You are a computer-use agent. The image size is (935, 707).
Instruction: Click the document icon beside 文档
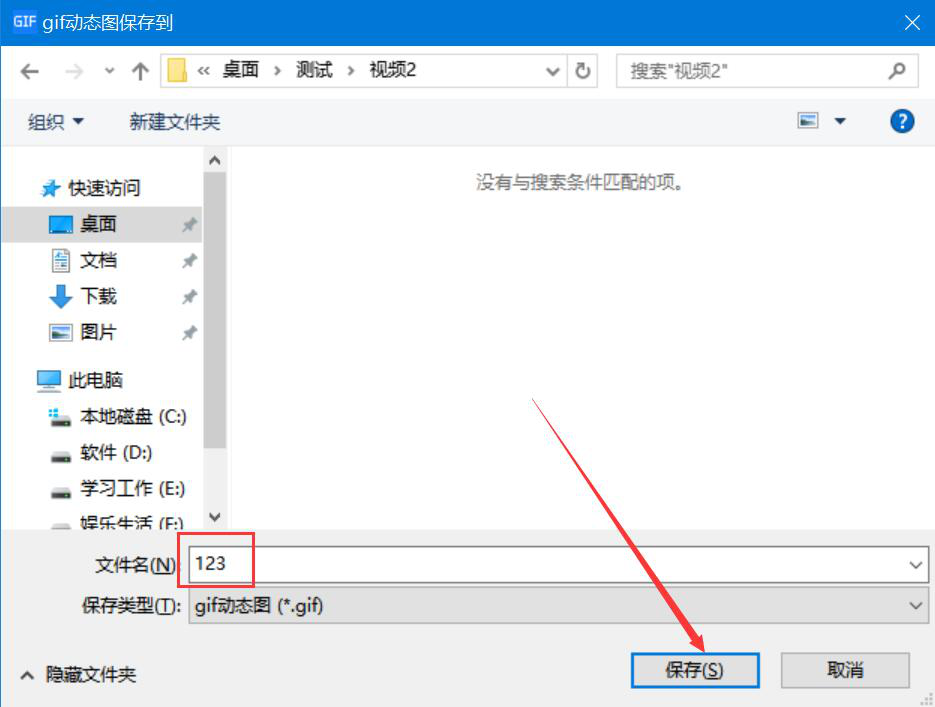coord(60,261)
